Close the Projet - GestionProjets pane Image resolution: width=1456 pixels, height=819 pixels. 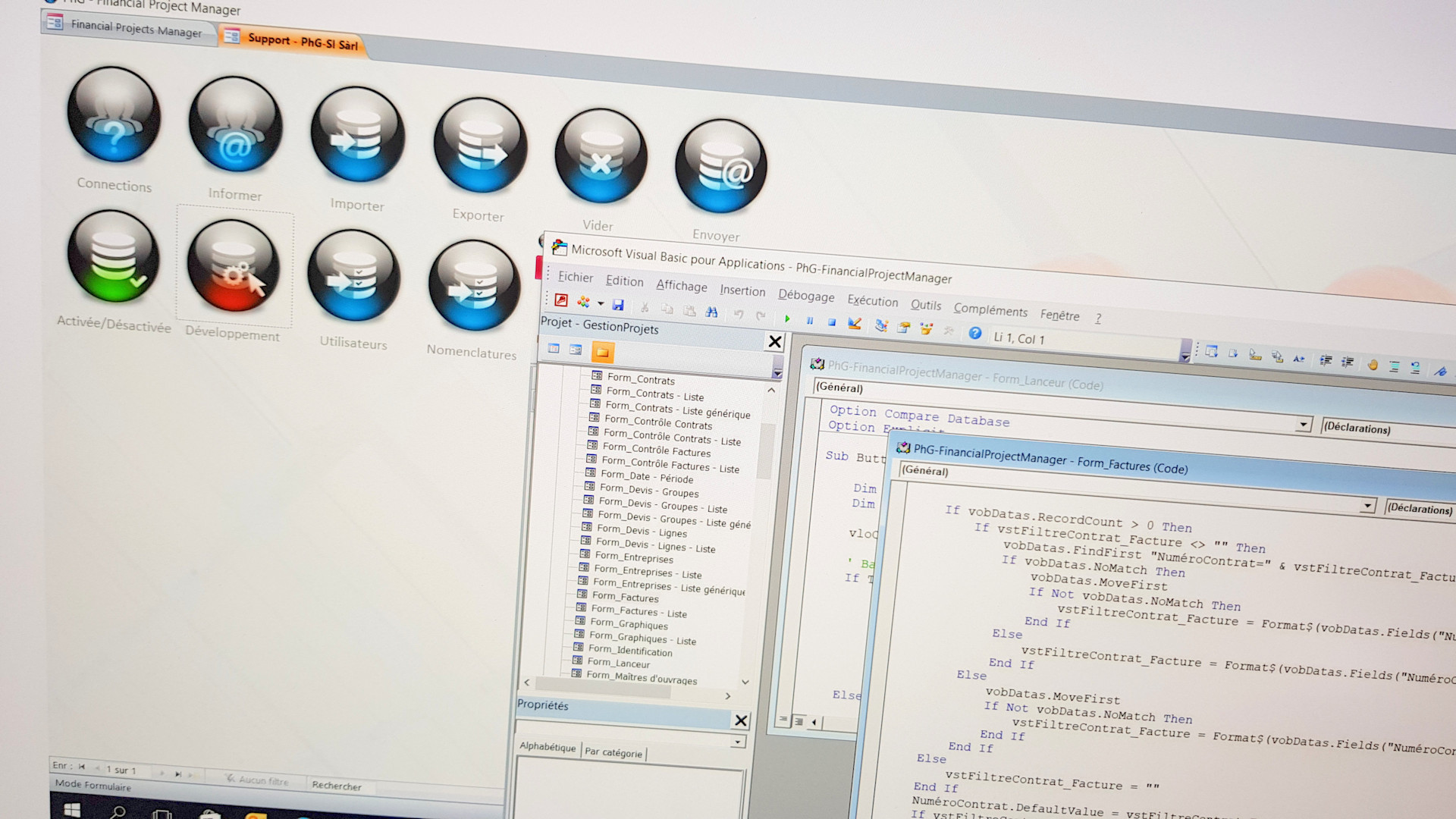[774, 342]
